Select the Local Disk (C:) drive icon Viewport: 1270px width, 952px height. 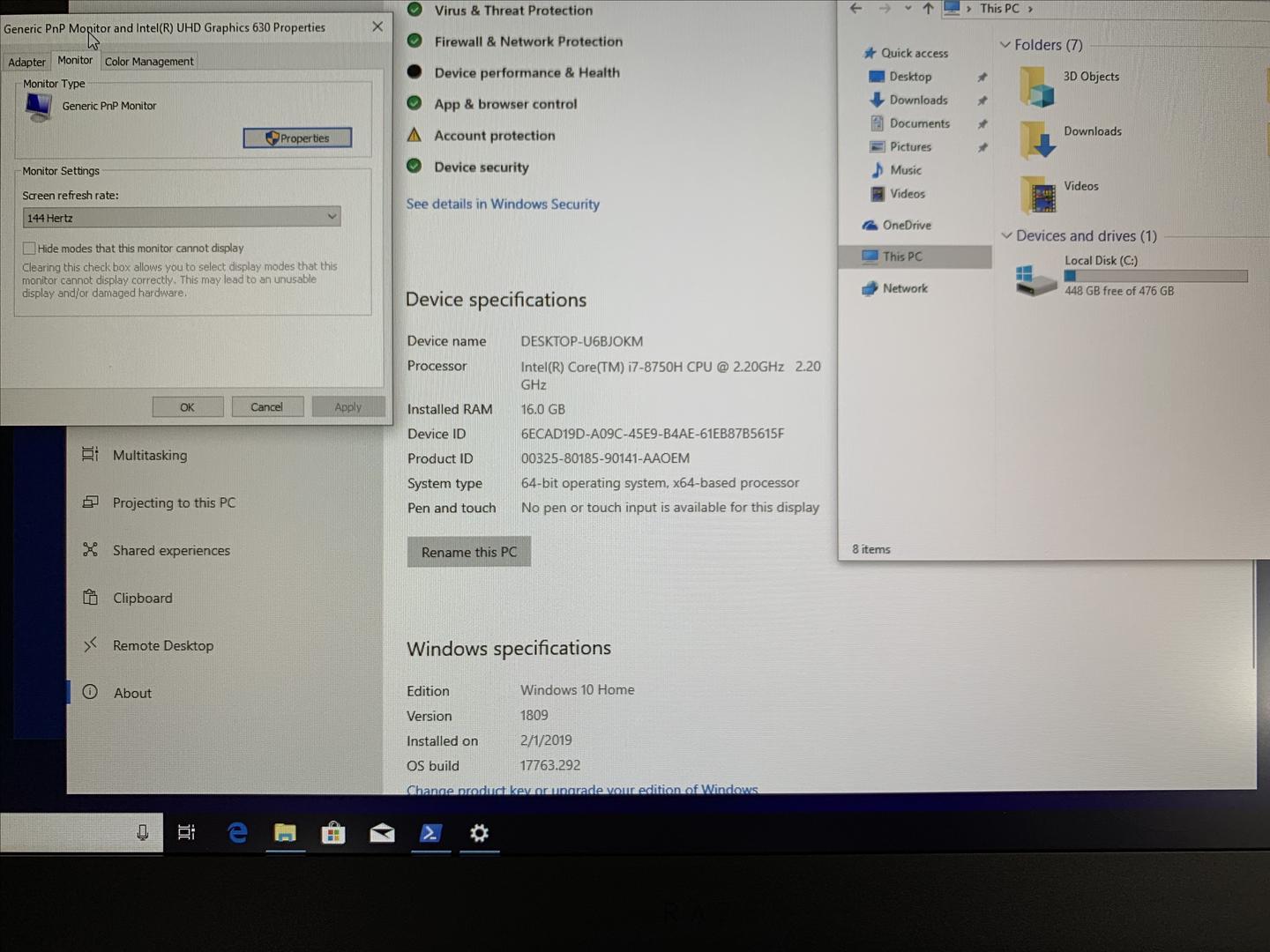1035,280
